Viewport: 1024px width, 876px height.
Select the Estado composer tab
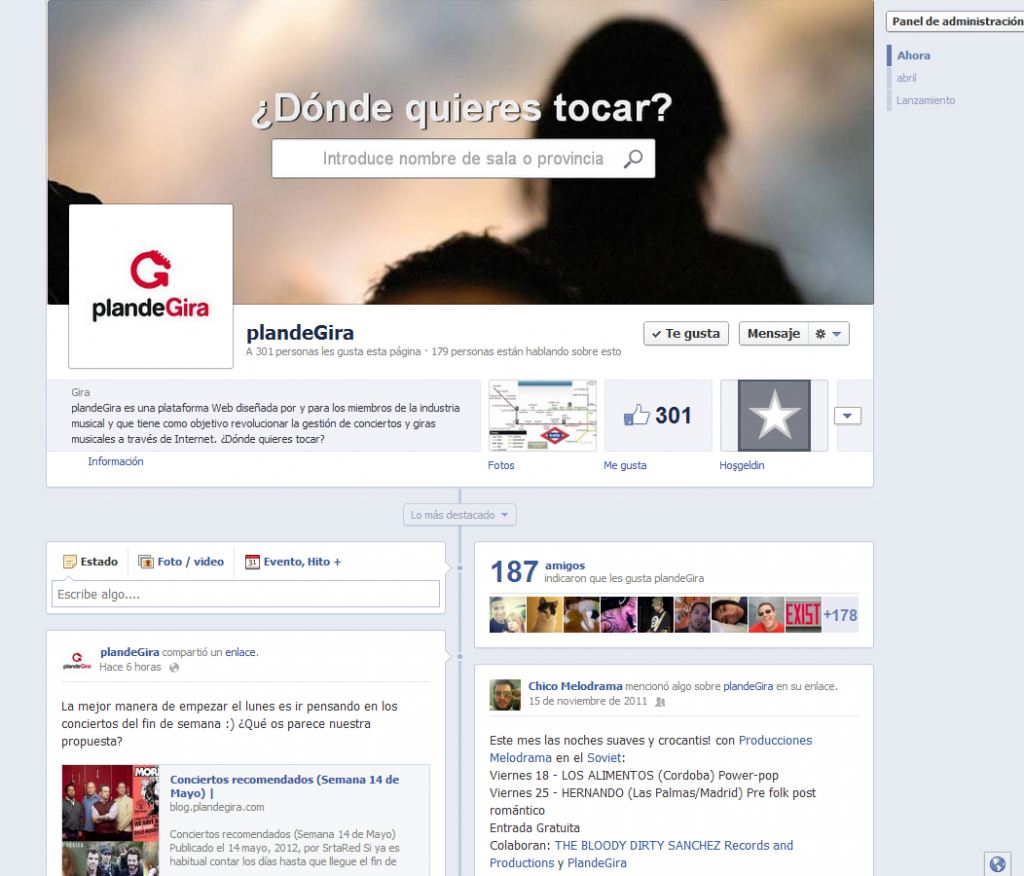click(x=90, y=562)
